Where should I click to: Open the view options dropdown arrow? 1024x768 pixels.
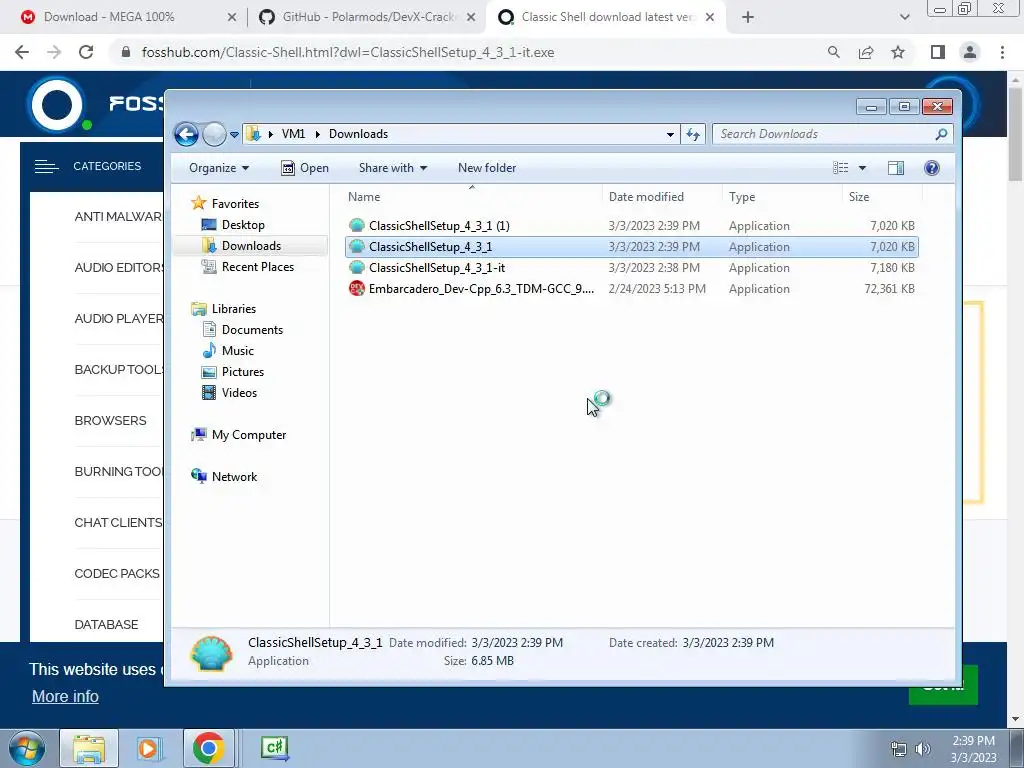(x=862, y=168)
